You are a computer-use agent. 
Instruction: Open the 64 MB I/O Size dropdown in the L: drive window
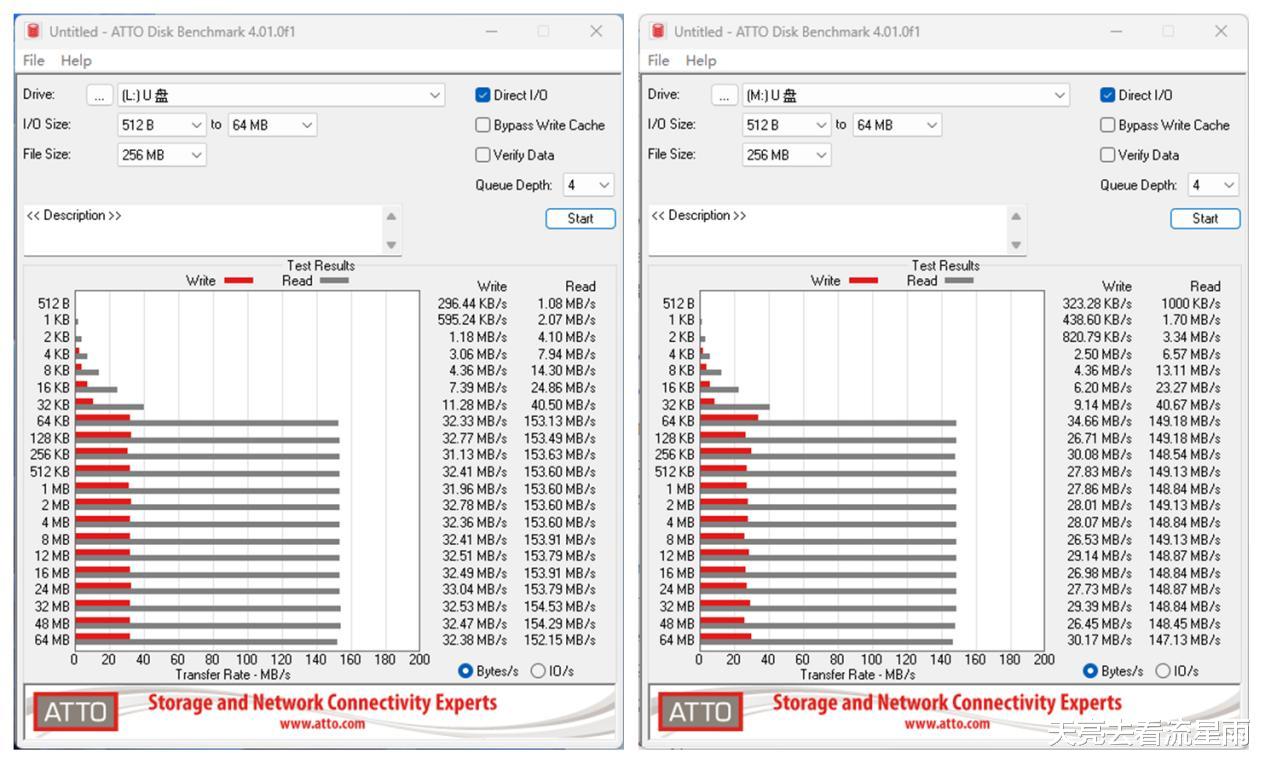click(x=273, y=125)
